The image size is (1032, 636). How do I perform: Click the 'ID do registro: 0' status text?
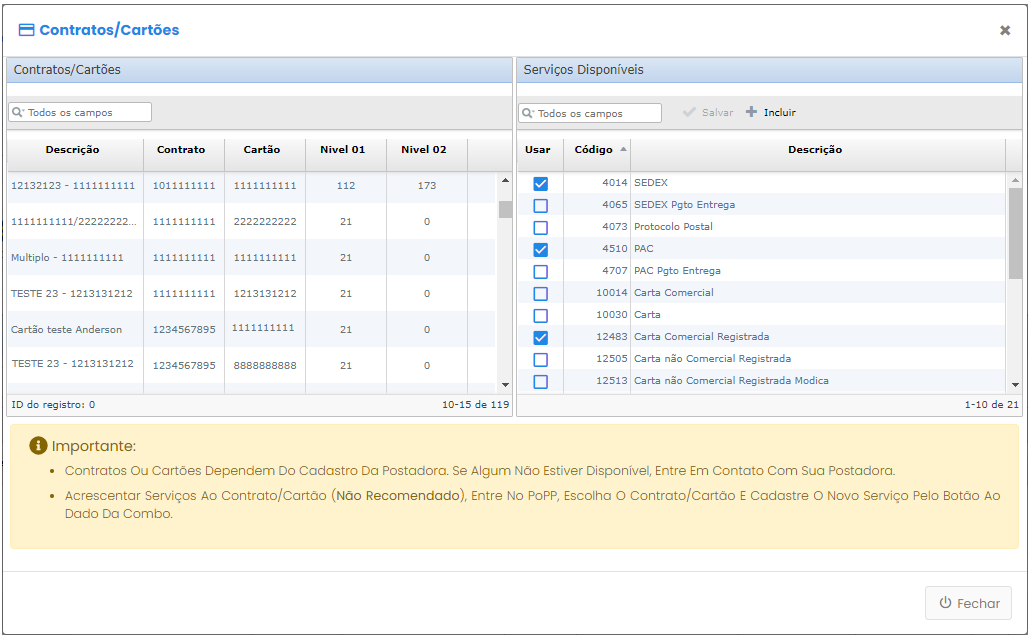click(53, 405)
